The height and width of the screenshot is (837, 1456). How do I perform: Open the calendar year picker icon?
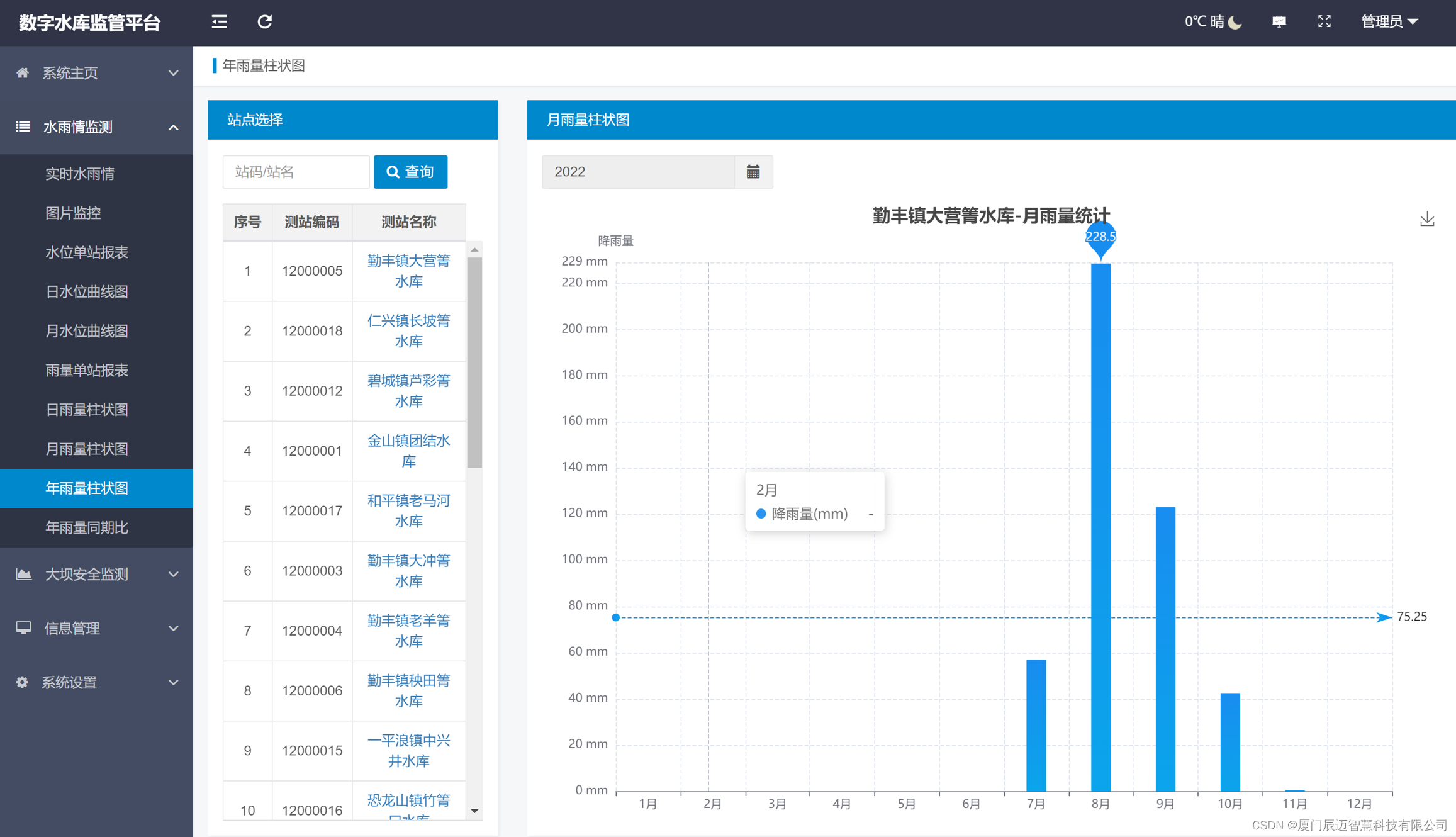tap(753, 172)
